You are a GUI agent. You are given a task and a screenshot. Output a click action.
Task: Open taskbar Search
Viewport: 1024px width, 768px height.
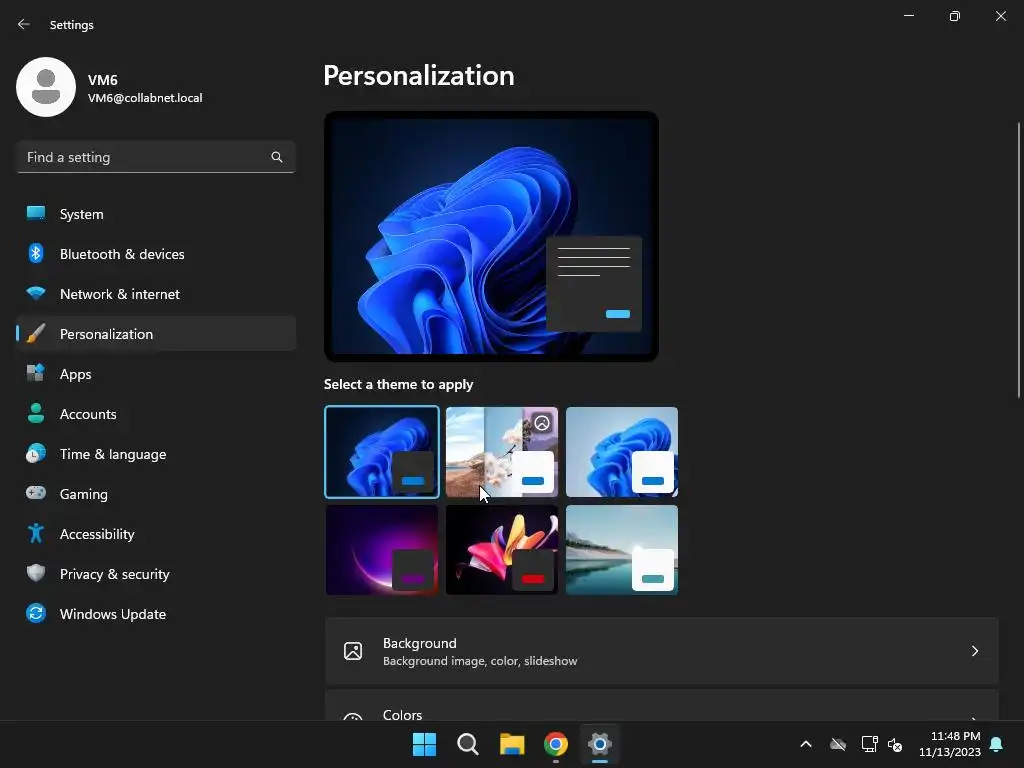point(468,744)
